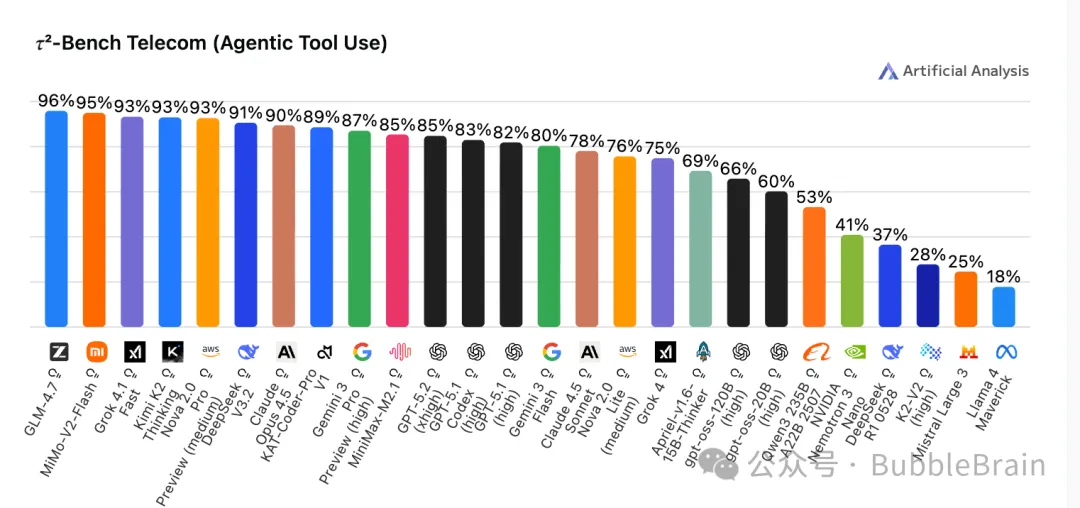Image resolution: width=1080 pixels, height=508 pixels.
Task: Click the NVIDIA logo for Nemotron 3 Nano
Action: point(853,351)
